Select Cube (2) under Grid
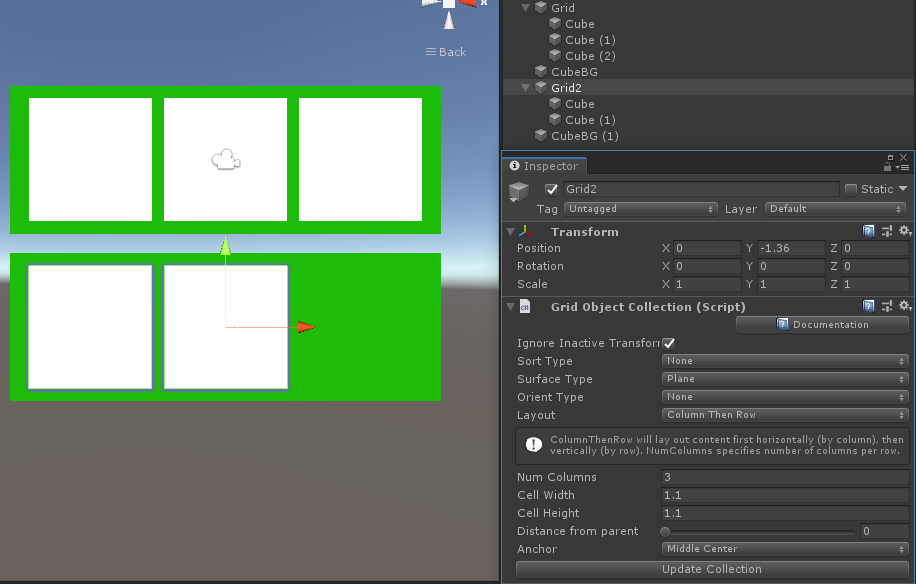Screen dimensions: 916x584 pos(590,55)
